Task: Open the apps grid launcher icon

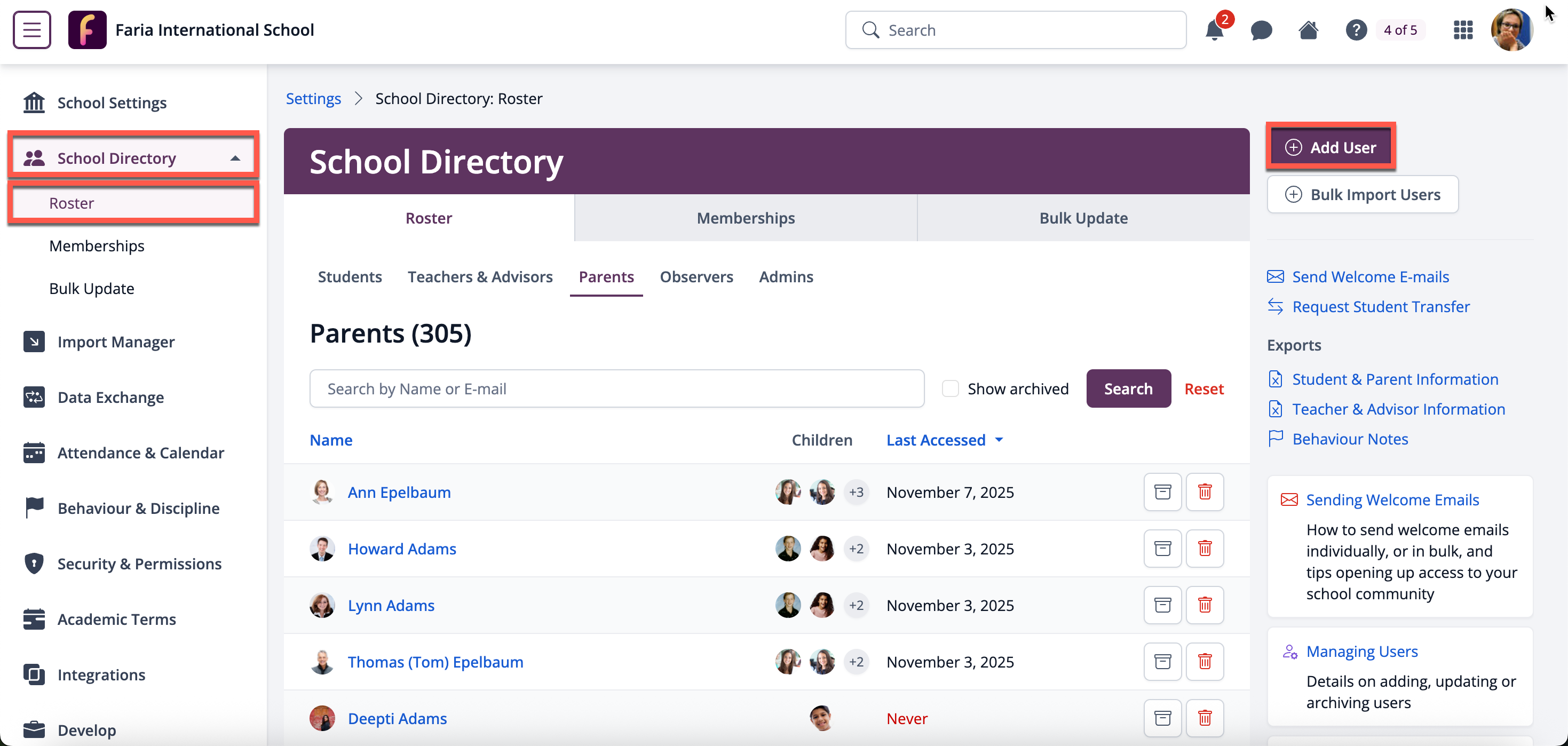Action: tap(1463, 30)
